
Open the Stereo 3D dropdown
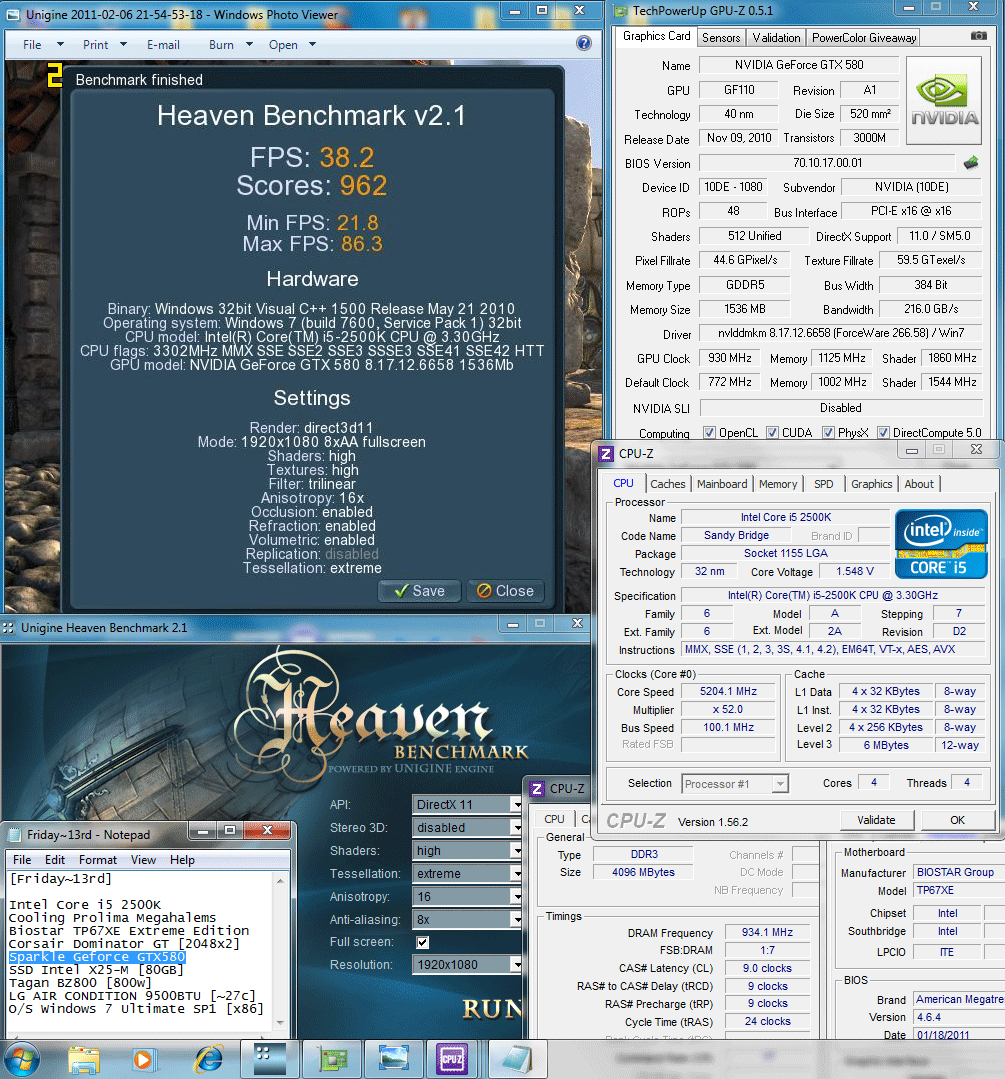(467, 828)
